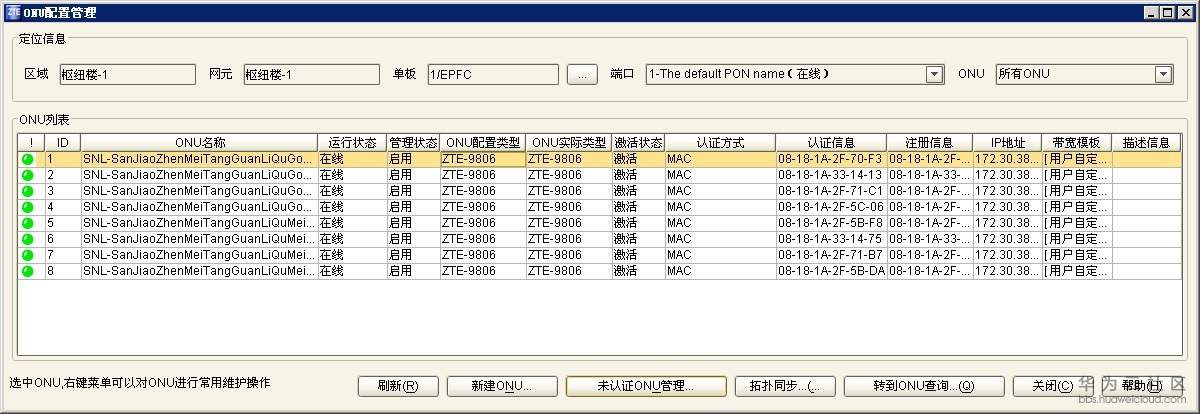Sort by the ONU实际类型 column header
The image size is (1200, 414).
(x=569, y=143)
